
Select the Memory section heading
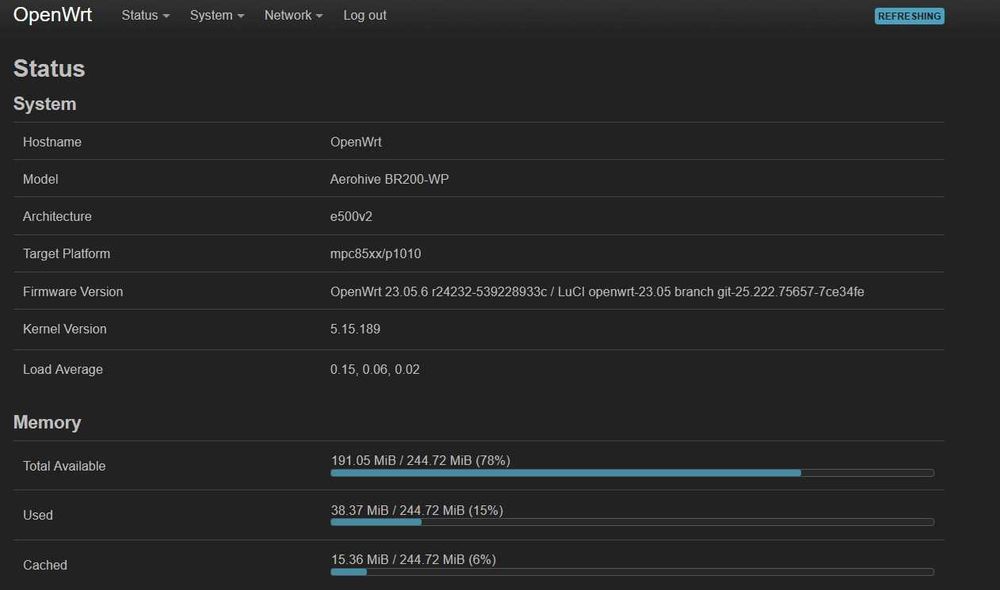[x=47, y=422]
